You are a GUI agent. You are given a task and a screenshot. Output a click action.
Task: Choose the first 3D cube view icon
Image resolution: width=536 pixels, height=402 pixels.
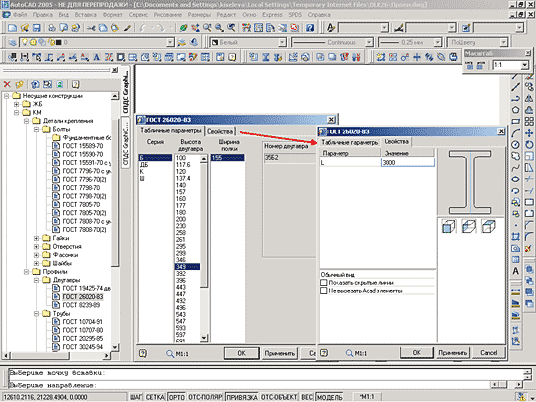(x=448, y=227)
